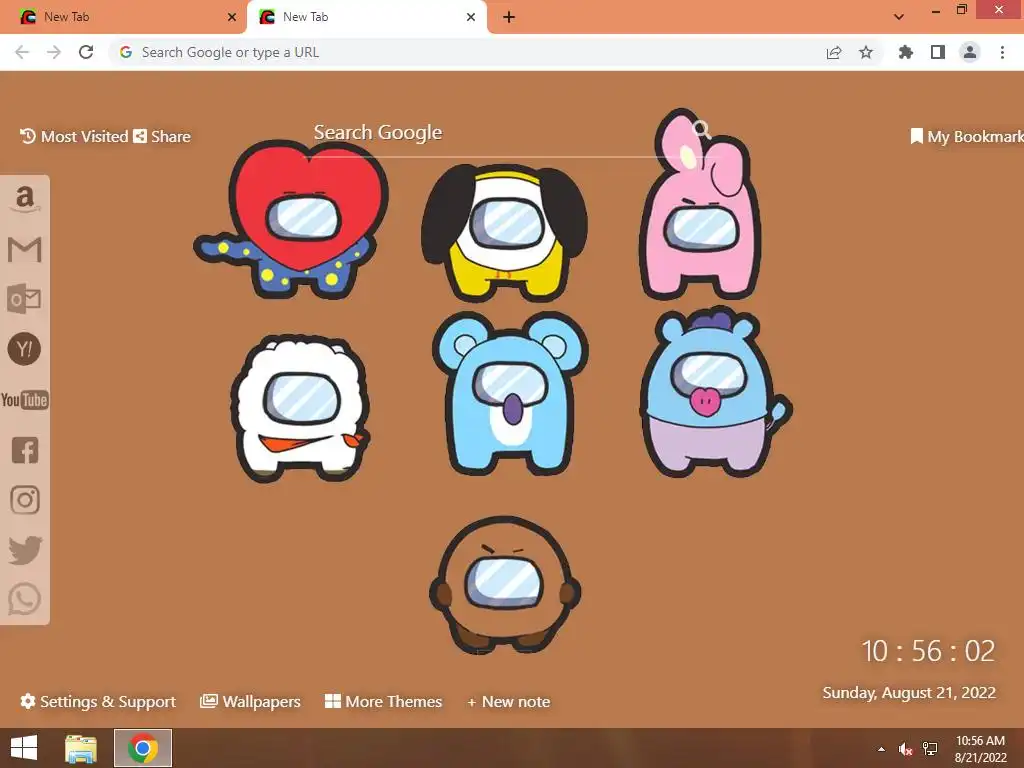Viewport: 1024px width, 768px height.
Task: Click the Chrome address bar
Action: (470, 52)
